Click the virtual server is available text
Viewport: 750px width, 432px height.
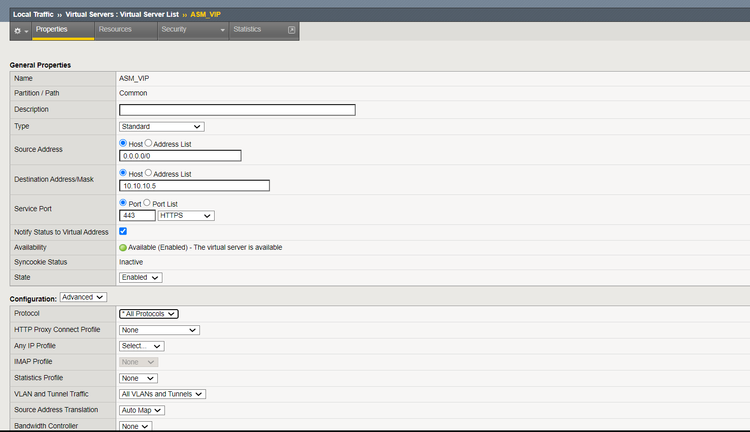238,247
